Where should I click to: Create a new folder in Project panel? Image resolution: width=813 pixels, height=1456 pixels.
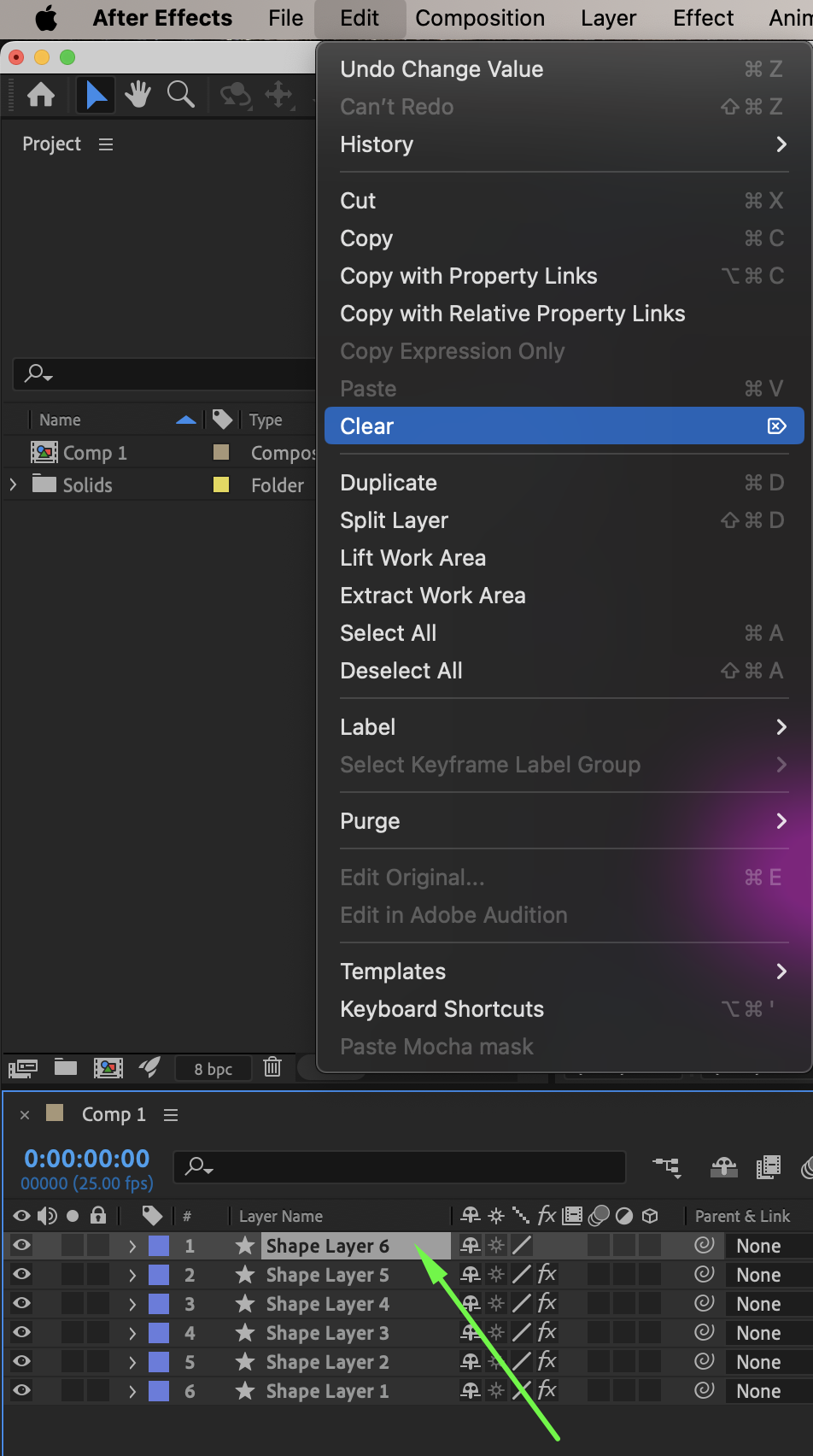coord(66,1066)
